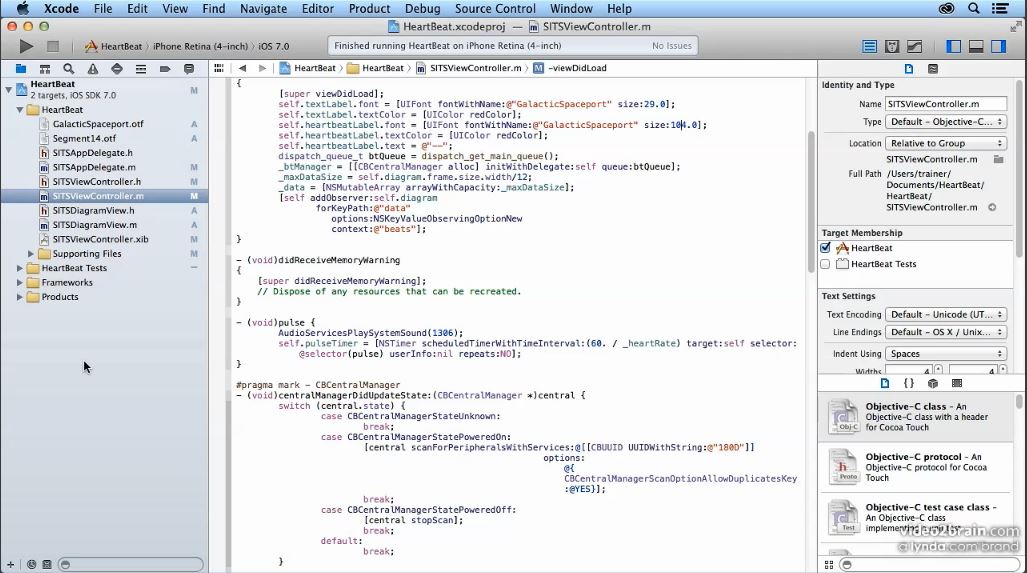Show the Issue navigator warning icon
Image resolution: width=1027 pixels, height=573 pixels.
pos(93,69)
